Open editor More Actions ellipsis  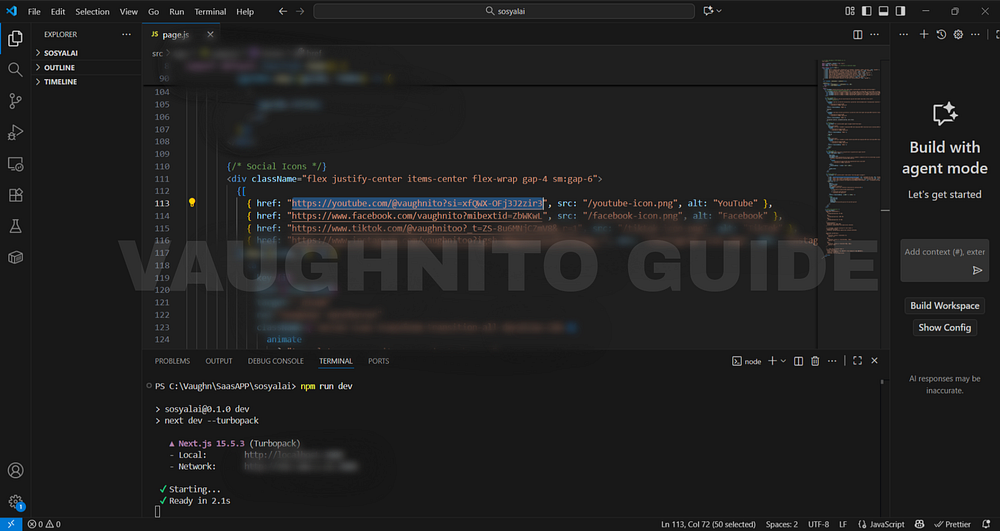click(x=874, y=34)
